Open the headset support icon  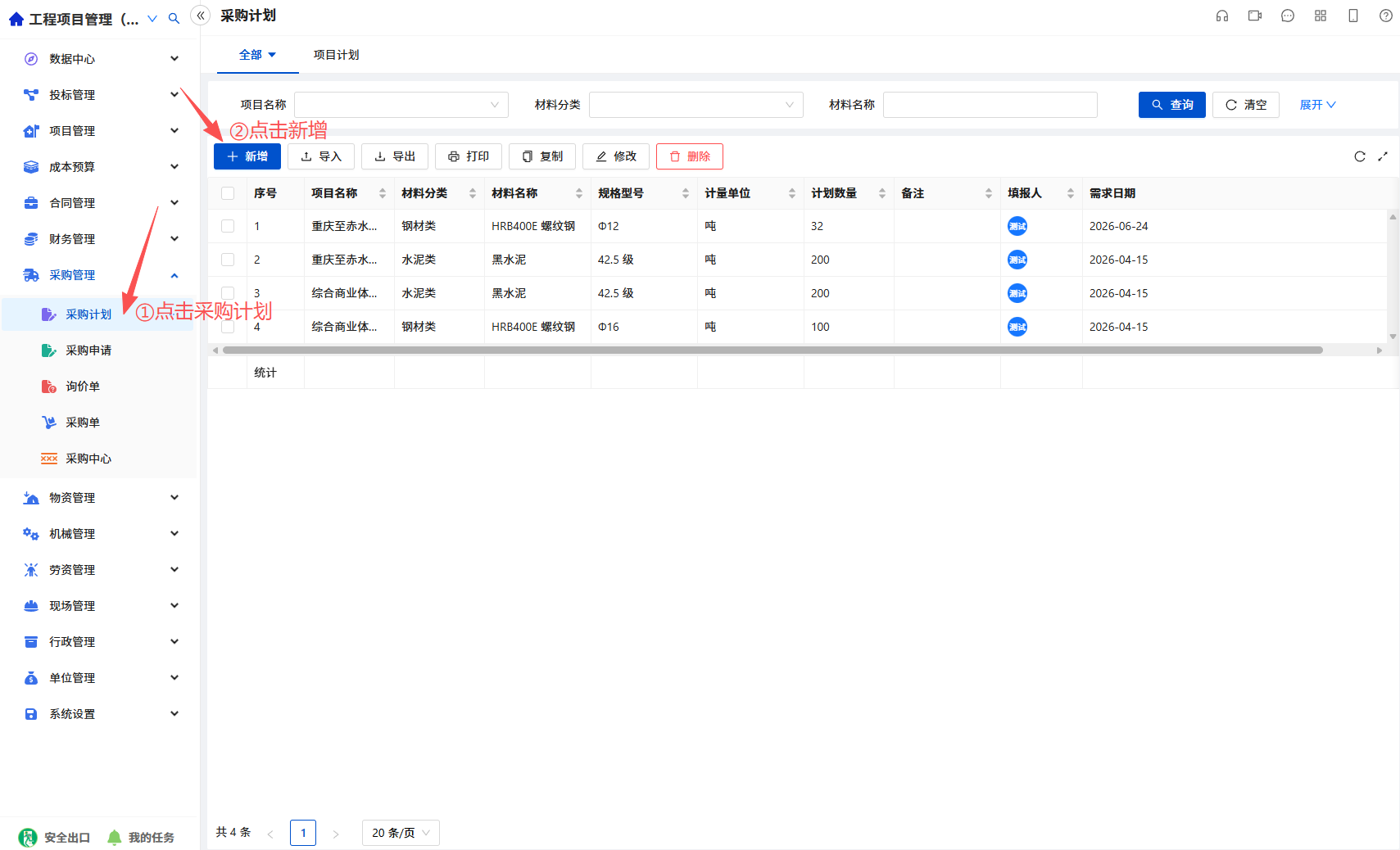(x=1222, y=16)
